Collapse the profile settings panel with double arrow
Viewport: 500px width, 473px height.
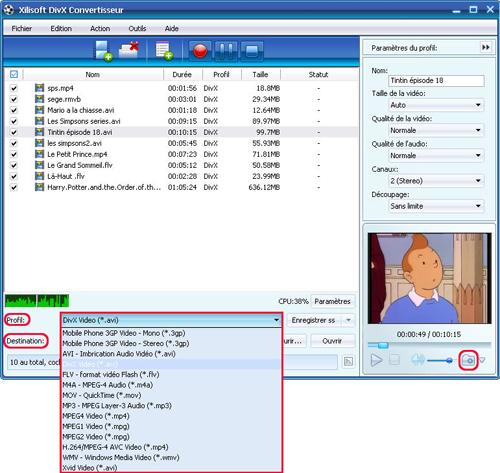tap(485, 47)
